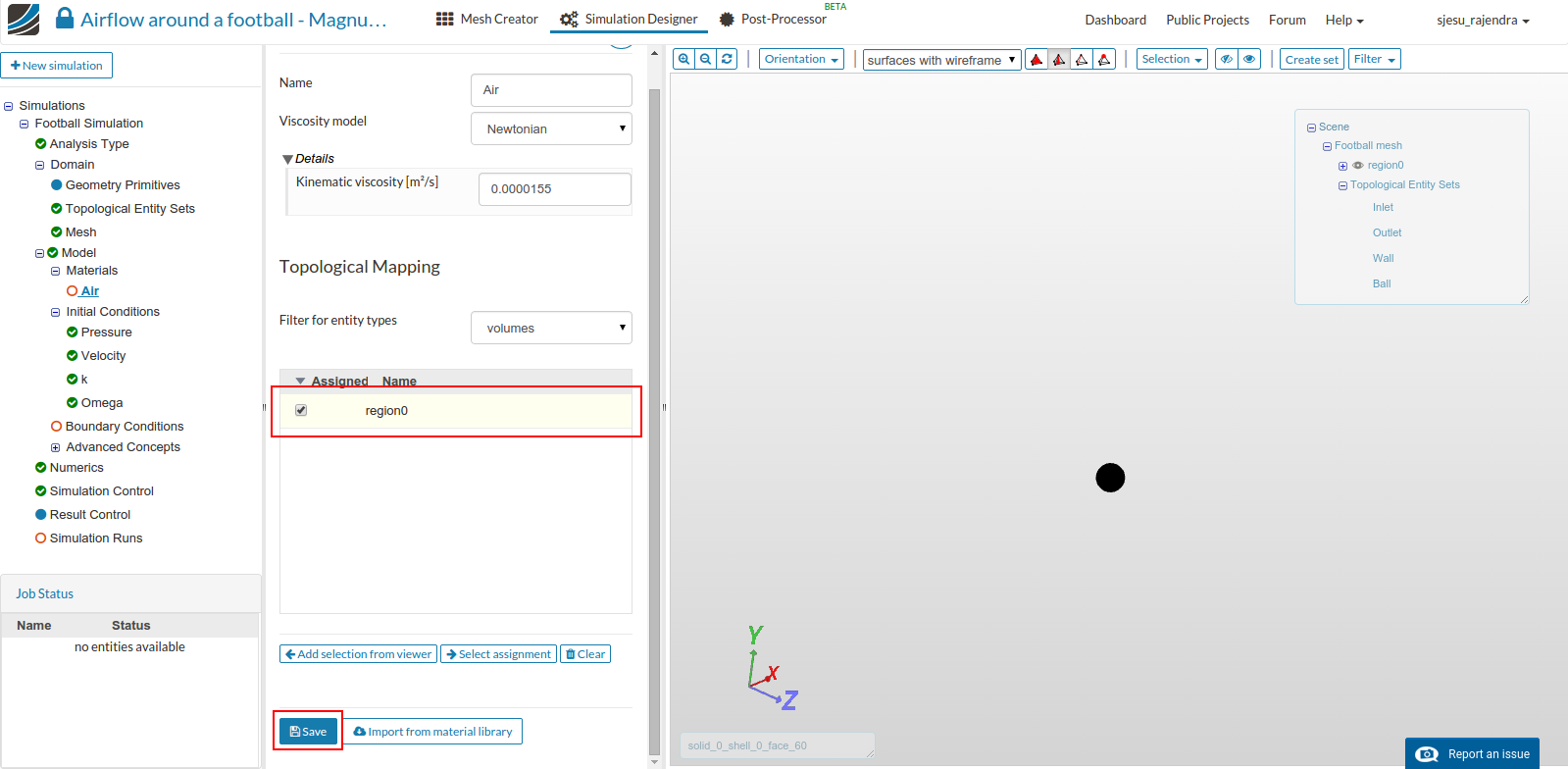The height and width of the screenshot is (769, 1568).
Task: Uncheck the region0 assignment checkbox
Action: tap(301, 410)
